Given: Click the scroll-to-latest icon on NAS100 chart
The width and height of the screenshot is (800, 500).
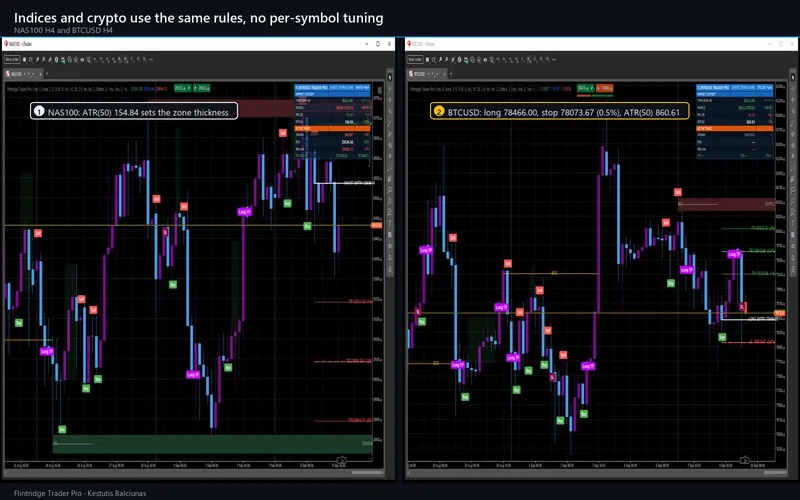Looking at the screenshot, I should coord(341,460).
